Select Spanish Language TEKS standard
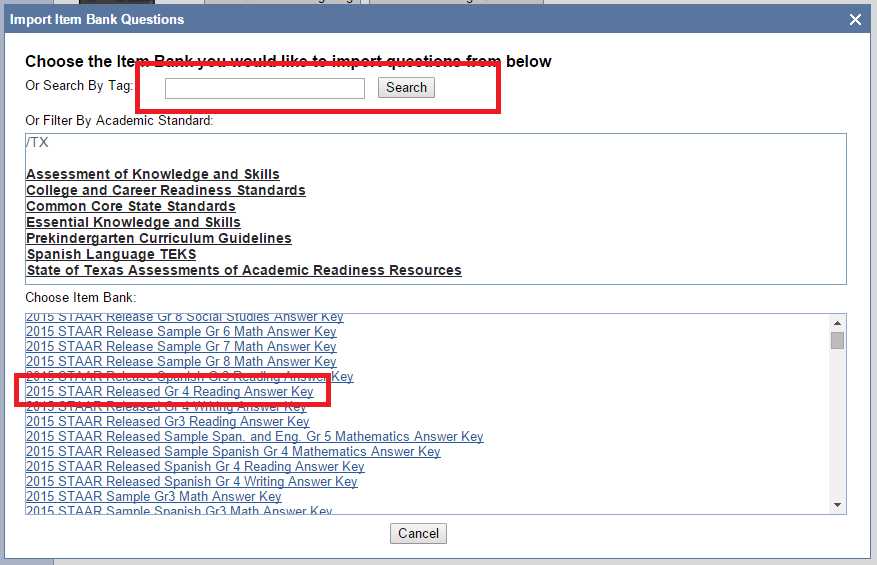The width and height of the screenshot is (877, 565). (111, 255)
